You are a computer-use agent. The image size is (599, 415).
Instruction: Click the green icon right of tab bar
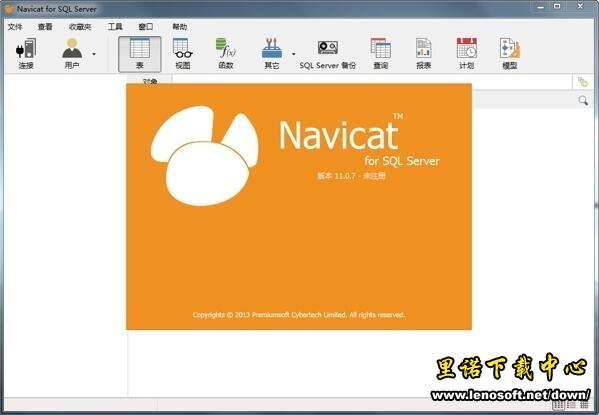point(583,82)
